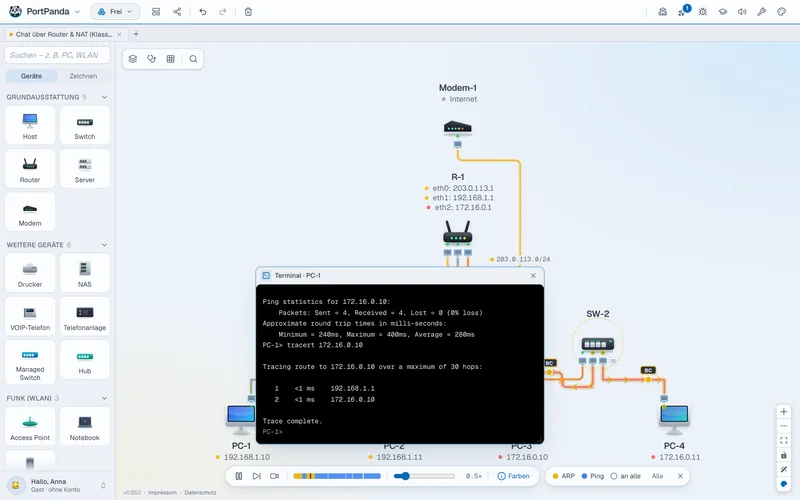The height and width of the screenshot is (500, 800).
Task: Close the Terminal PC-1 window
Action: pyautogui.click(x=533, y=276)
